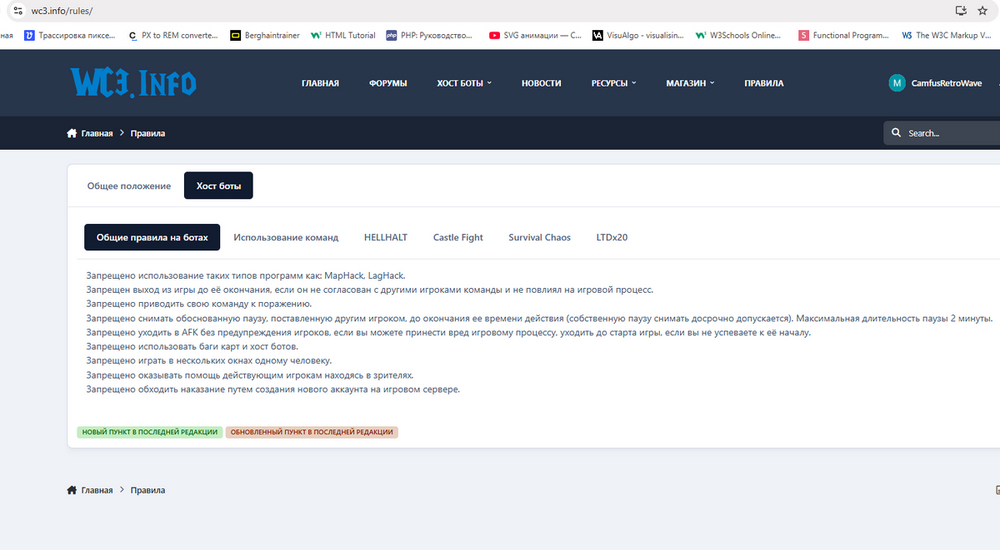
Task: Select the Использование команд tab
Action: pyautogui.click(x=286, y=238)
